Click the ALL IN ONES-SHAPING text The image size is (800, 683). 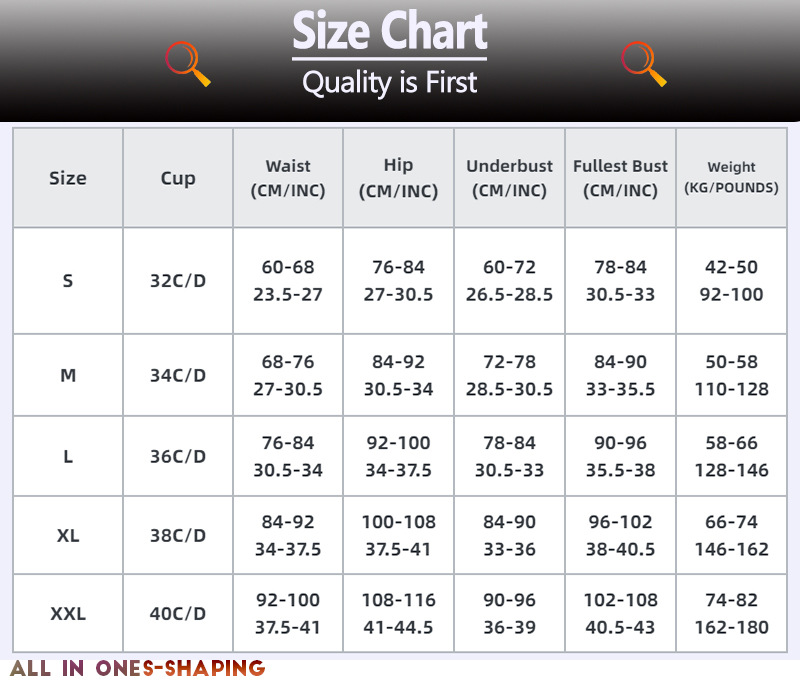137,668
